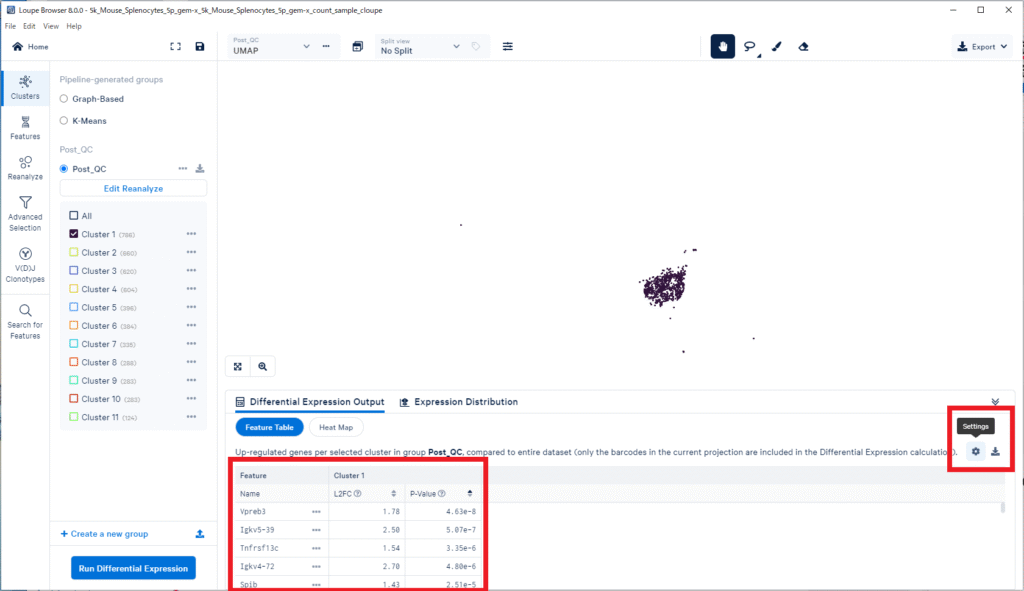Open the Features sidebar panel

25,127
